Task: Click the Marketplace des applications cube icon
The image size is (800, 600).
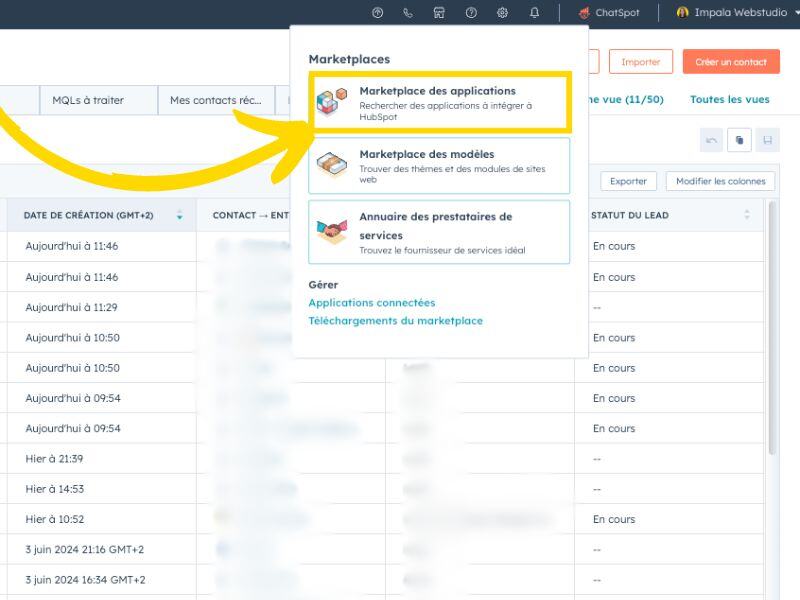Action: pyautogui.click(x=332, y=102)
